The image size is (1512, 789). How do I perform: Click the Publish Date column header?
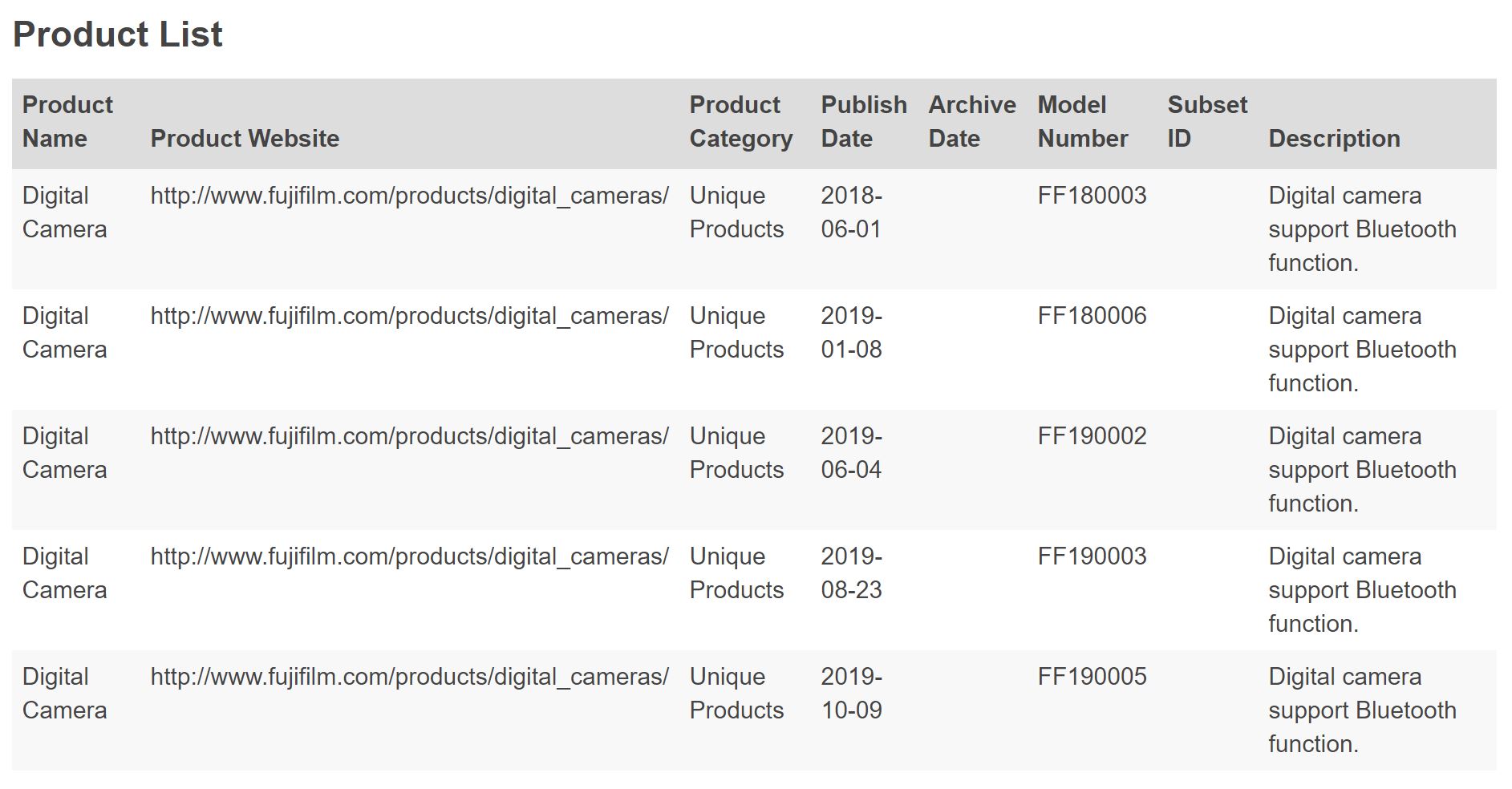click(863, 122)
